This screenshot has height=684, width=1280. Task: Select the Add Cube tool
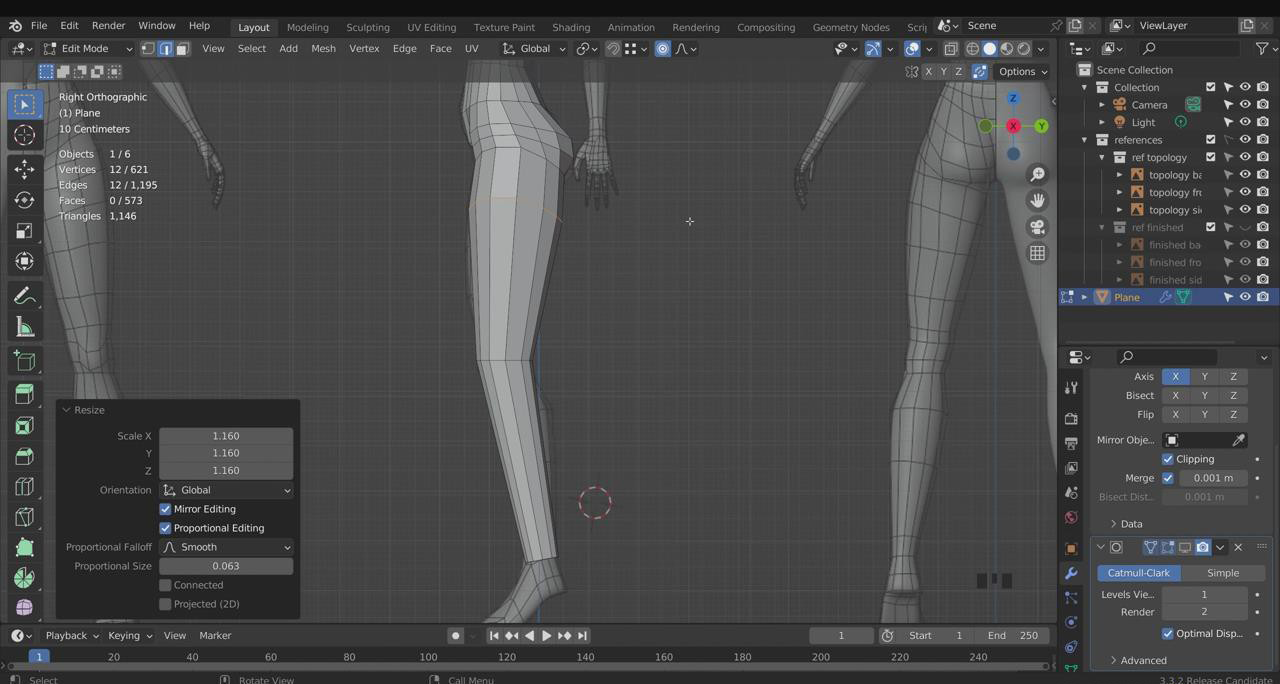[25, 361]
